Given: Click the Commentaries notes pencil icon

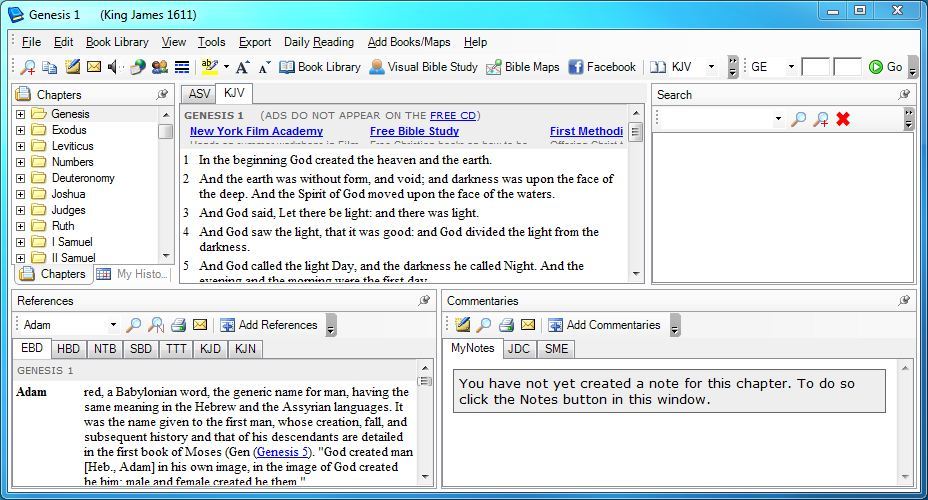Looking at the screenshot, I should (462, 325).
